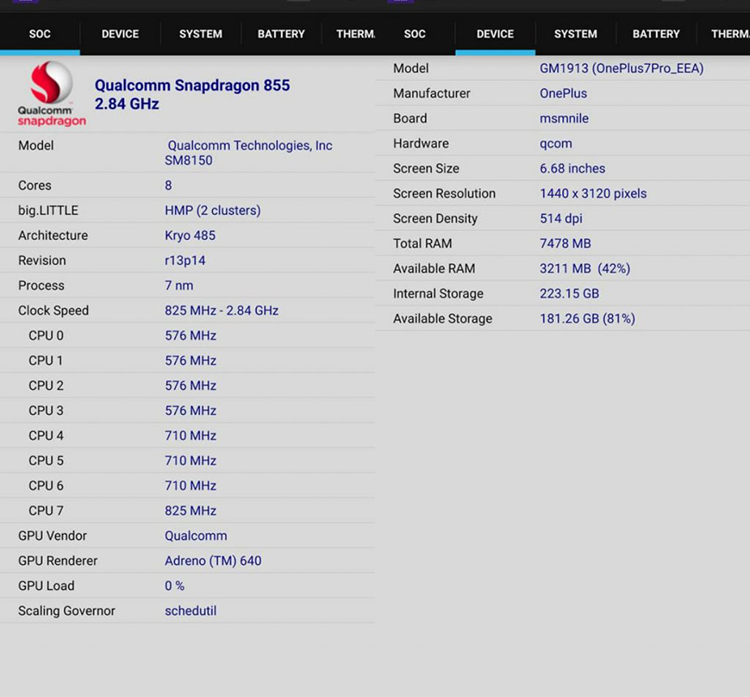
Task: Click the 'Scaling Governor' label
Action: [66, 611]
